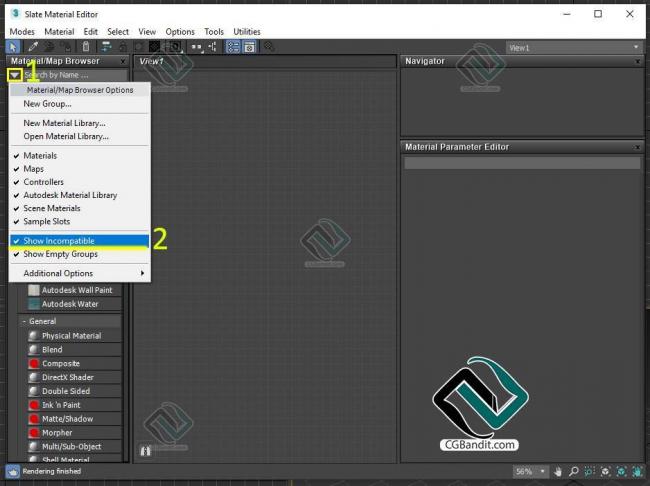The width and height of the screenshot is (650, 486).
Task: Activate the Select tool arrow icon
Action: [13, 47]
